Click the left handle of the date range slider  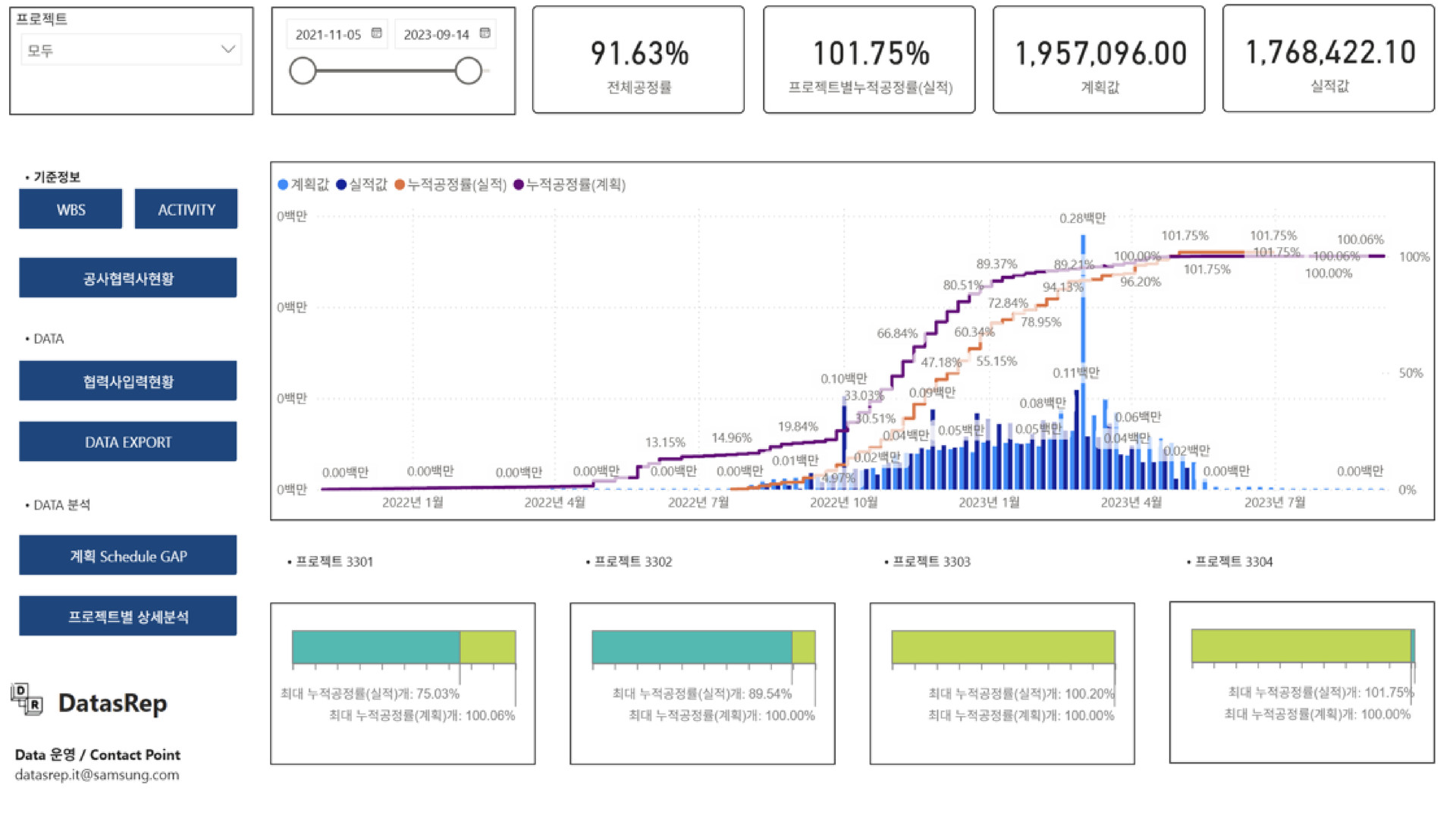coord(303,69)
